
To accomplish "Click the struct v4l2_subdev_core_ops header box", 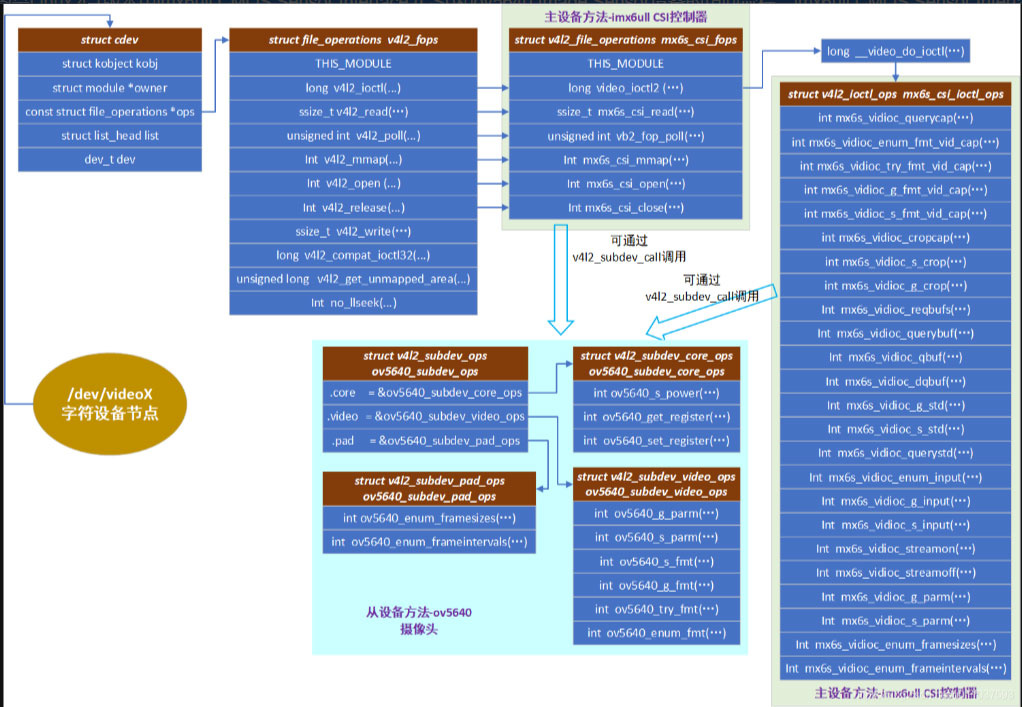I will pyautogui.click(x=656, y=363).
